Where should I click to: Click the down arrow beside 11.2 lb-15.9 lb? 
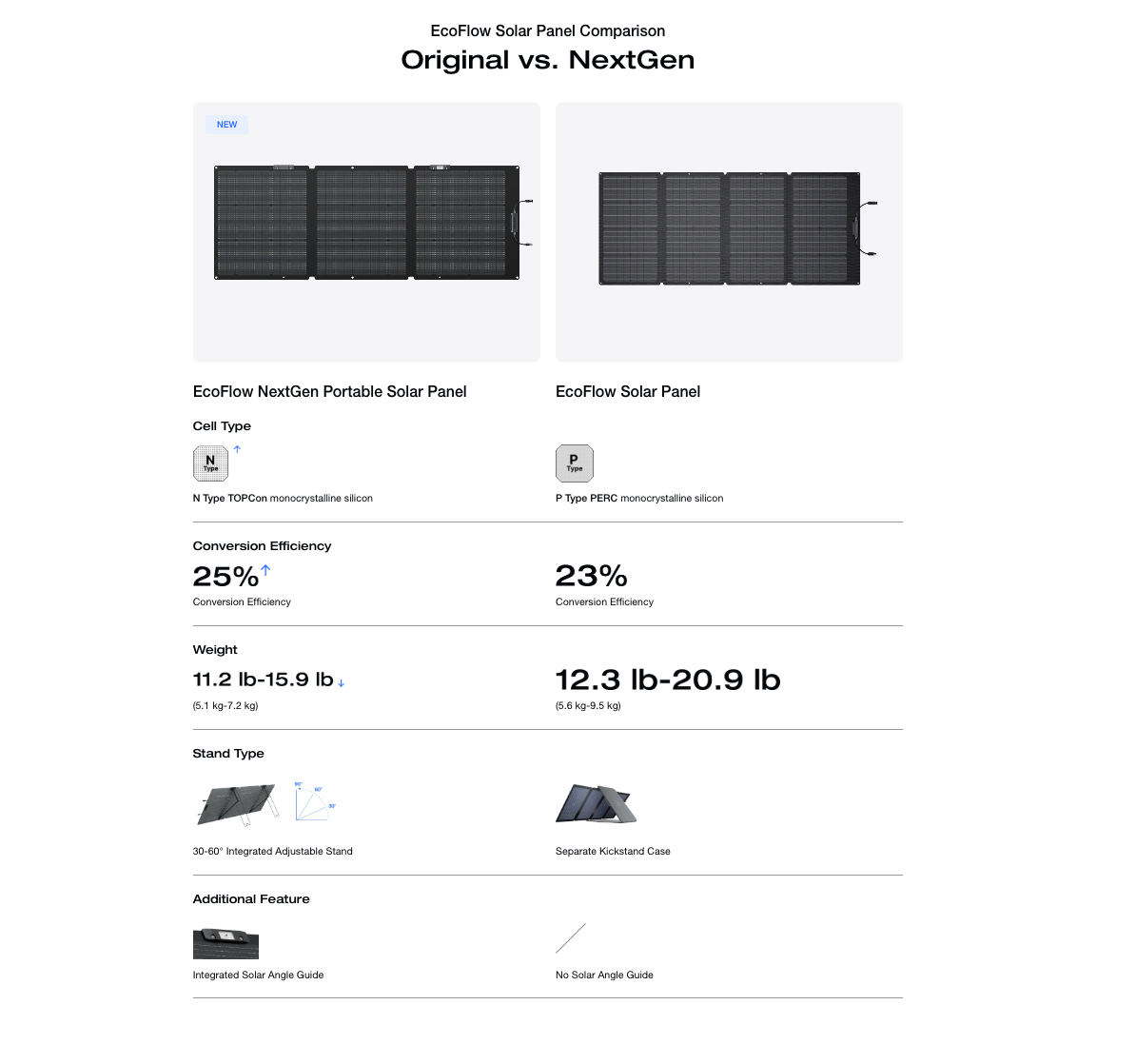point(341,682)
